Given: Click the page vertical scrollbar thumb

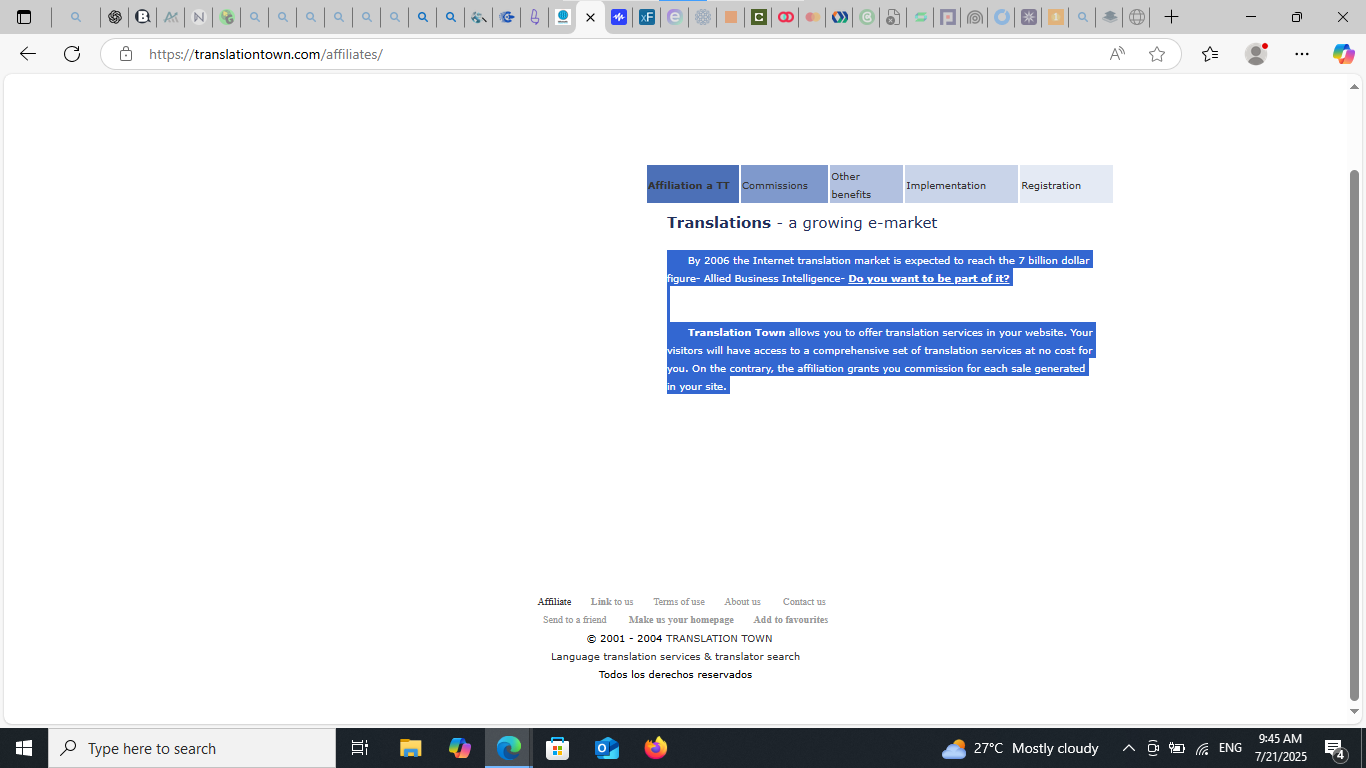Looking at the screenshot, I should (x=1355, y=435).
